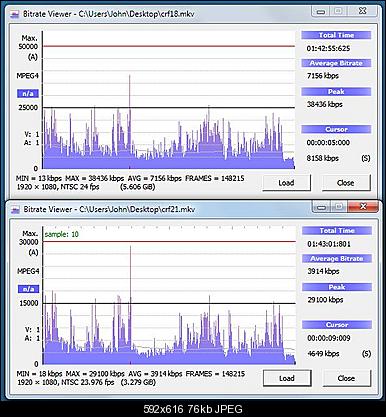Click '(5.606 GB)' file size text
The height and width of the screenshot is (417, 386).
[138, 187]
